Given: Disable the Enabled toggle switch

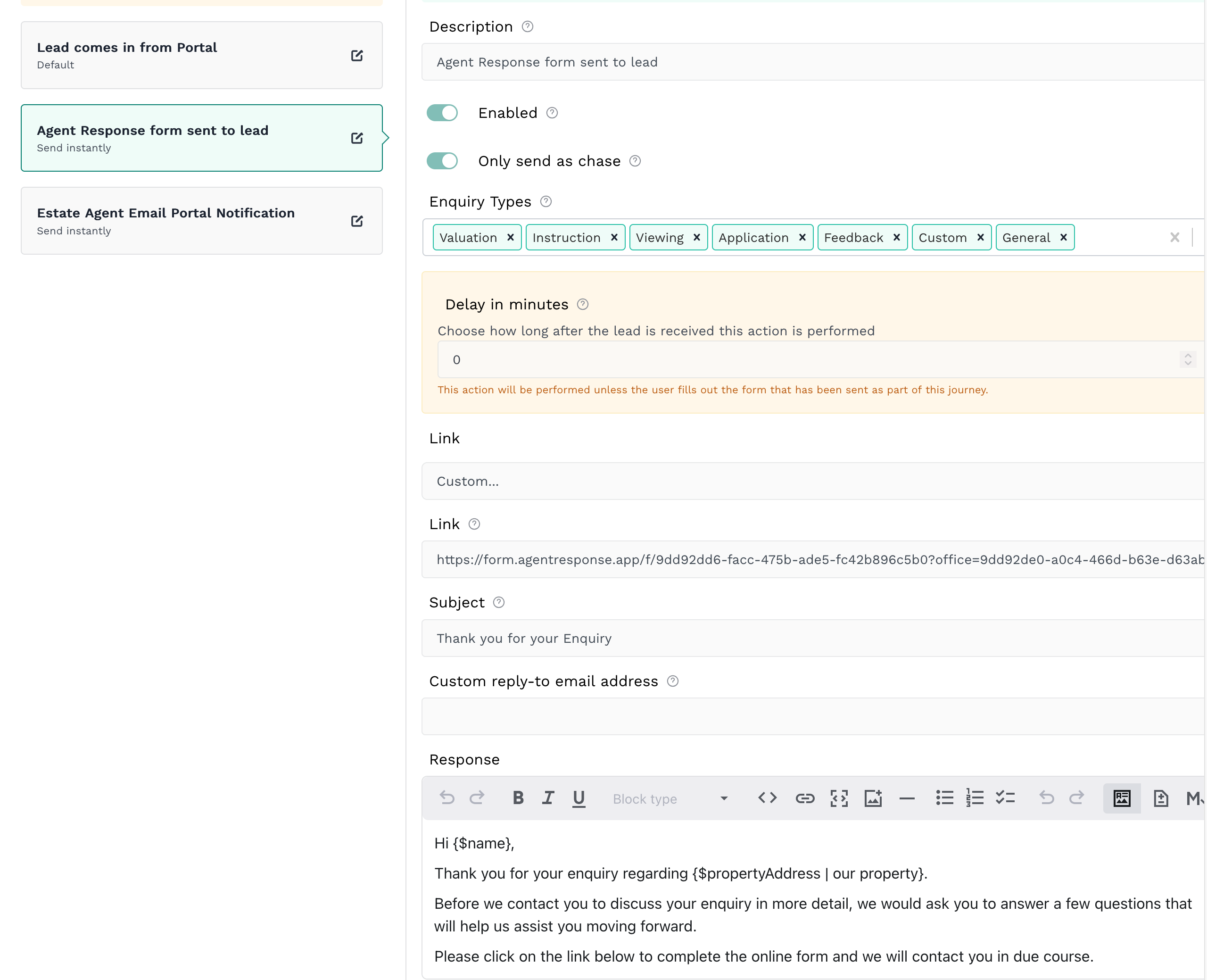Looking at the screenshot, I should click(x=442, y=113).
